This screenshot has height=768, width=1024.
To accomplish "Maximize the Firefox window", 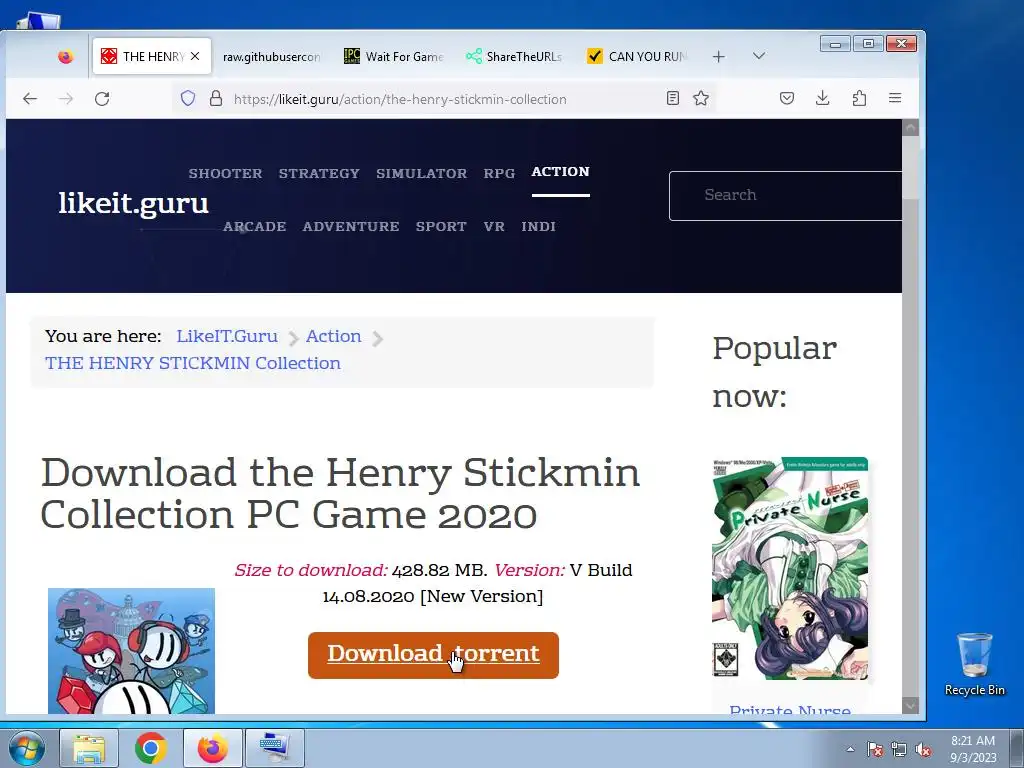I will click(868, 44).
